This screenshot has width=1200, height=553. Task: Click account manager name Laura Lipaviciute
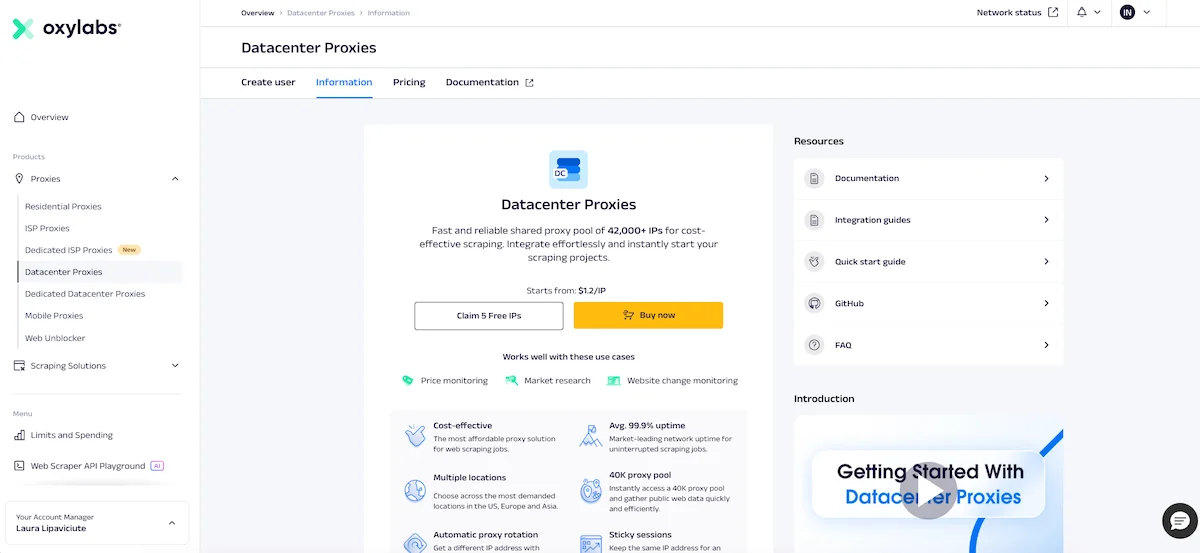[51, 529]
